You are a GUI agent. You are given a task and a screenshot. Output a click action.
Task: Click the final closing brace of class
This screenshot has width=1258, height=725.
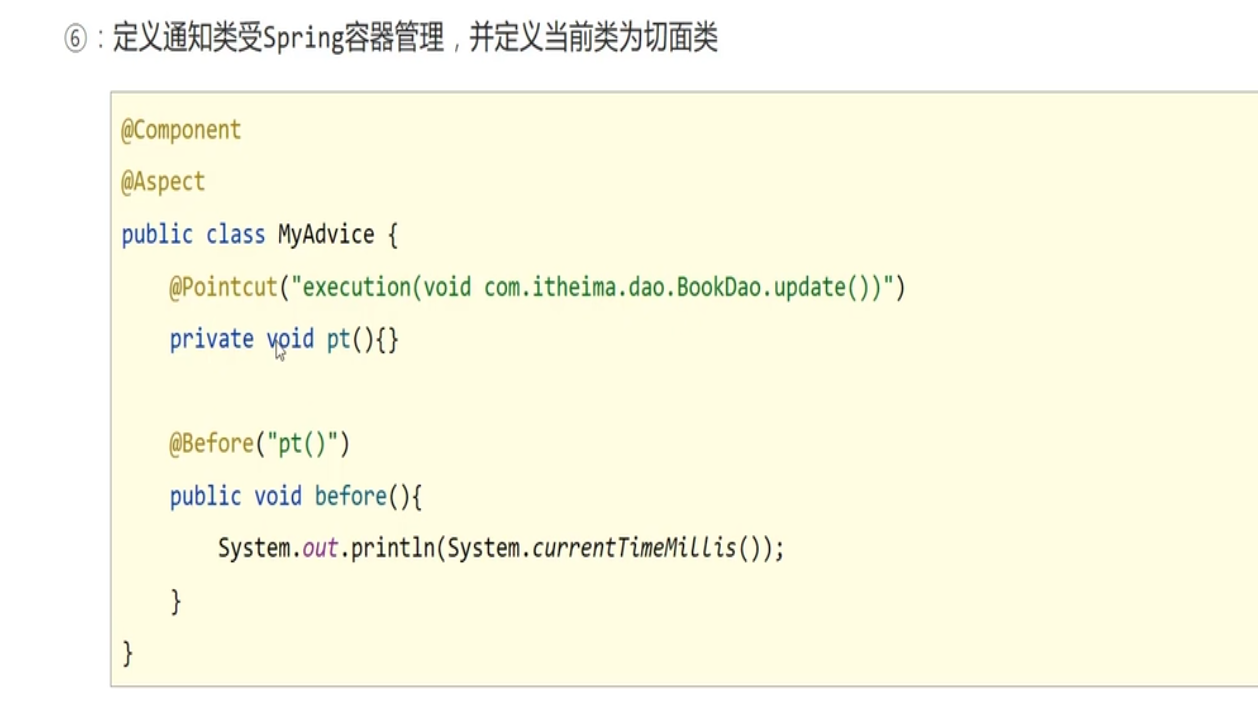pyautogui.click(x=127, y=653)
